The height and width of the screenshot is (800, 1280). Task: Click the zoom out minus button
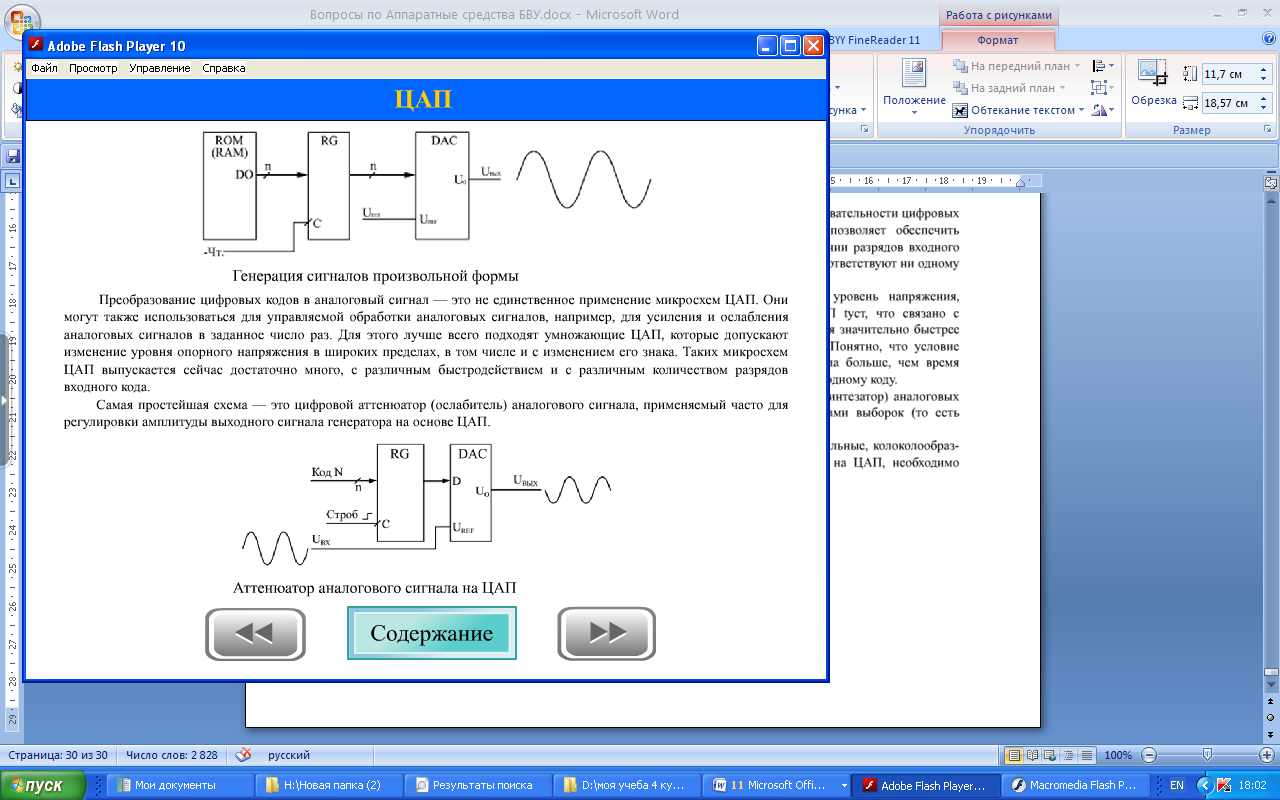click(x=1149, y=755)
